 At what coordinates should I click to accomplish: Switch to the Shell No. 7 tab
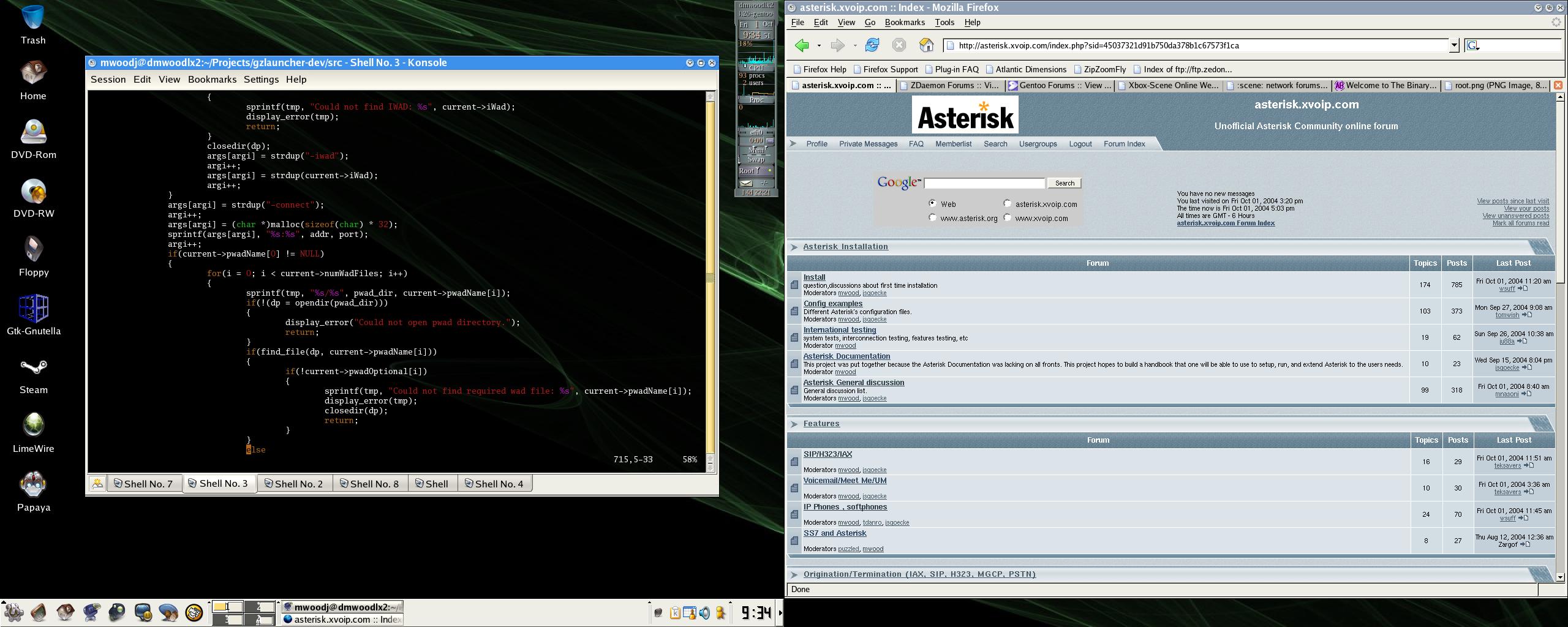[x=145, y=484]
